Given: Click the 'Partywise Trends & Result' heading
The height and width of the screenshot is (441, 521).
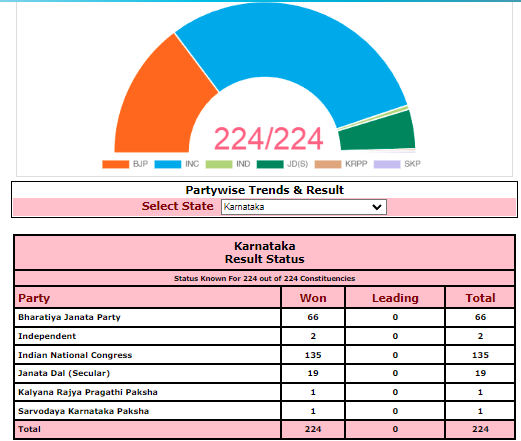Looking at the screenshot, I should pos(265,190).
